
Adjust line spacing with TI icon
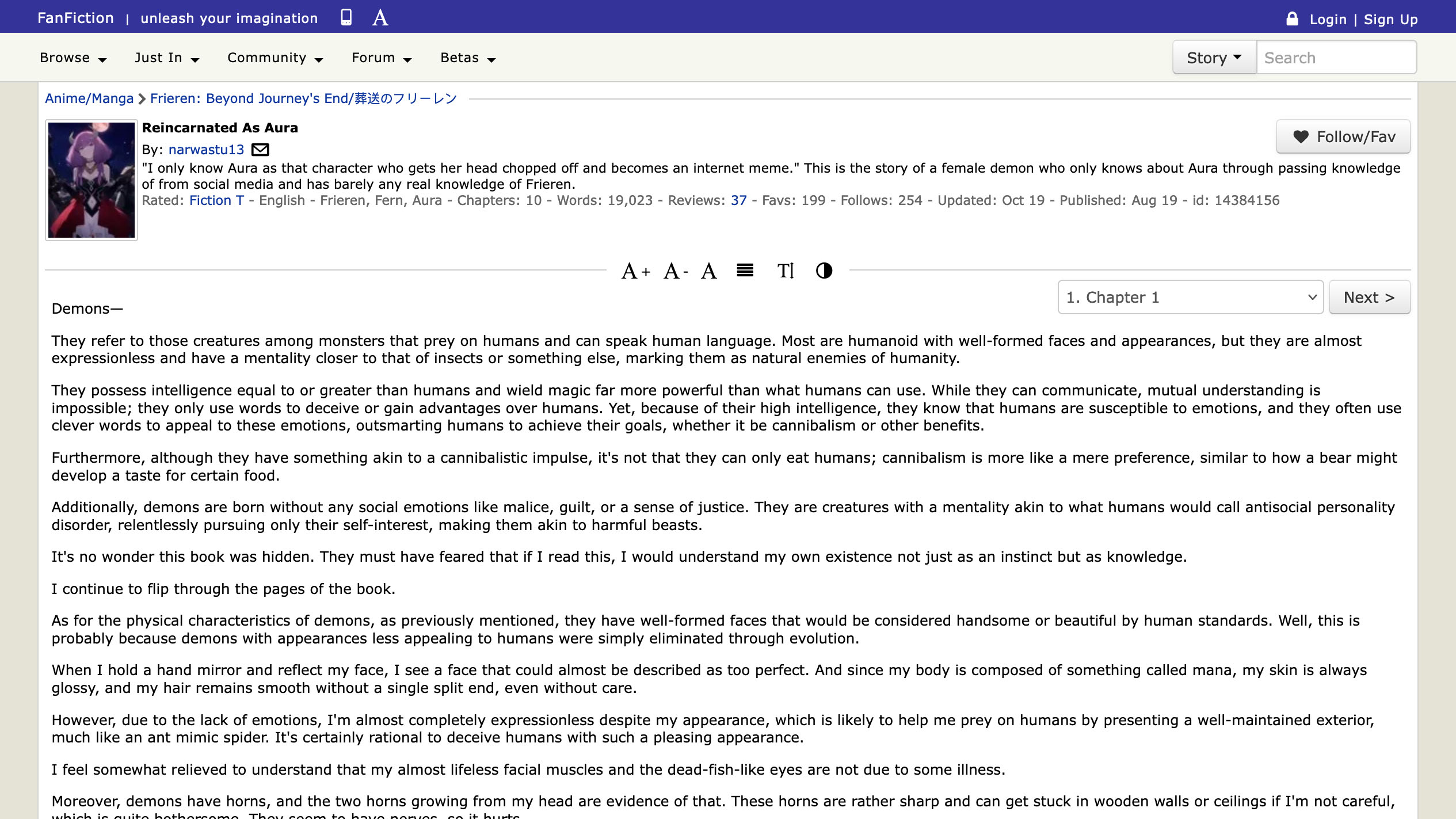(x=786, y=271)
